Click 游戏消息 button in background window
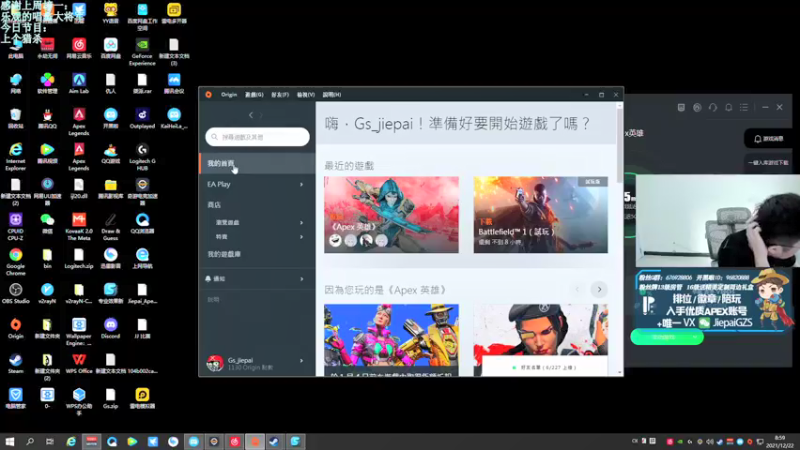The height and width of the screenshot is (450, 800). 769,139
